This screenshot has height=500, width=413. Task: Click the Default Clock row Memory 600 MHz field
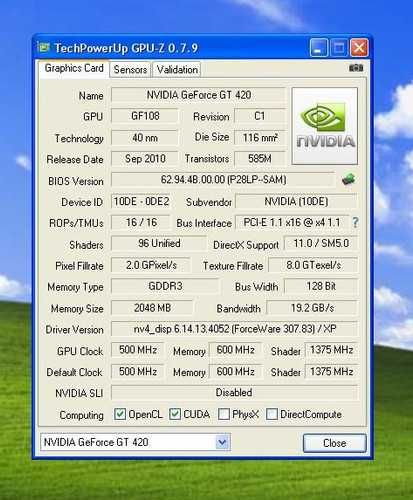click(235, 371)
